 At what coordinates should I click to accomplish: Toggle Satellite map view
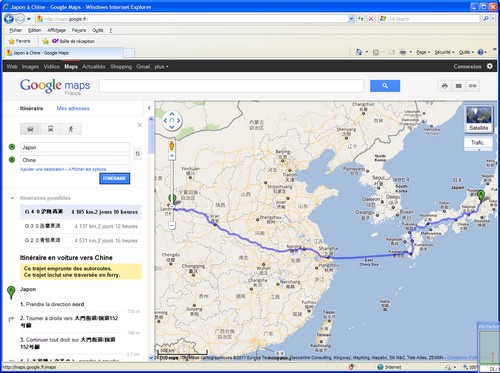pyautogui.click(x=479, y=119)
